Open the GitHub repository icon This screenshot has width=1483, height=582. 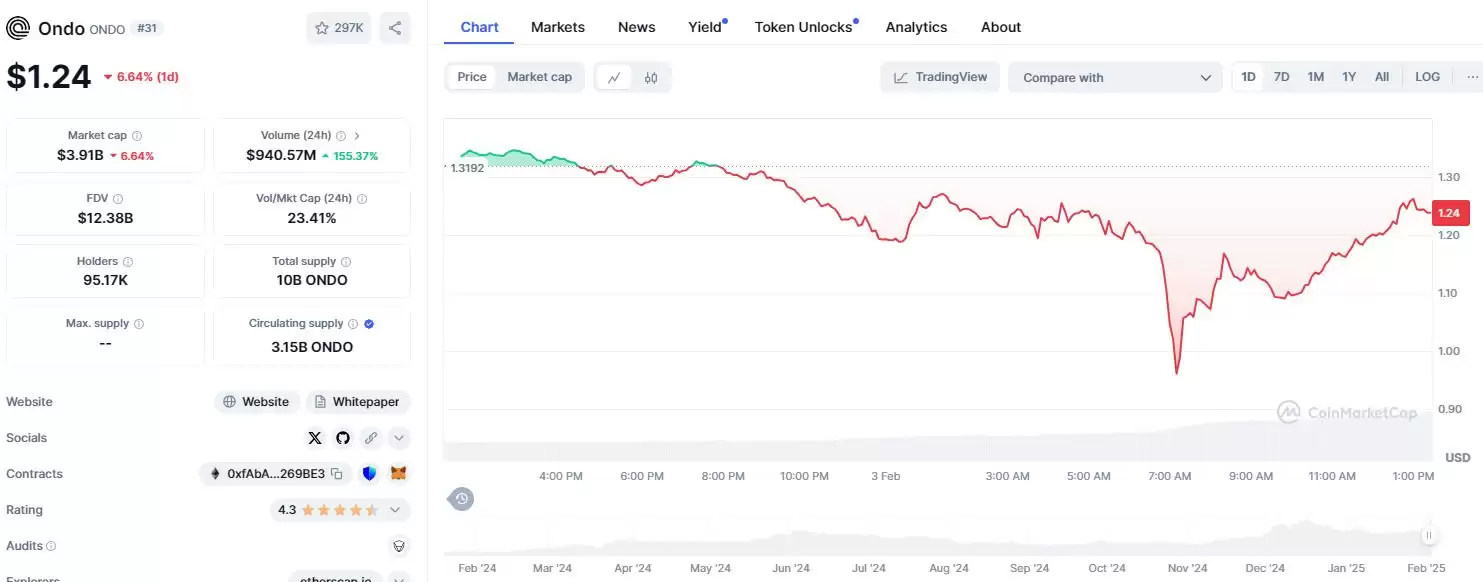pyautogui.click(x=343, y=438)
